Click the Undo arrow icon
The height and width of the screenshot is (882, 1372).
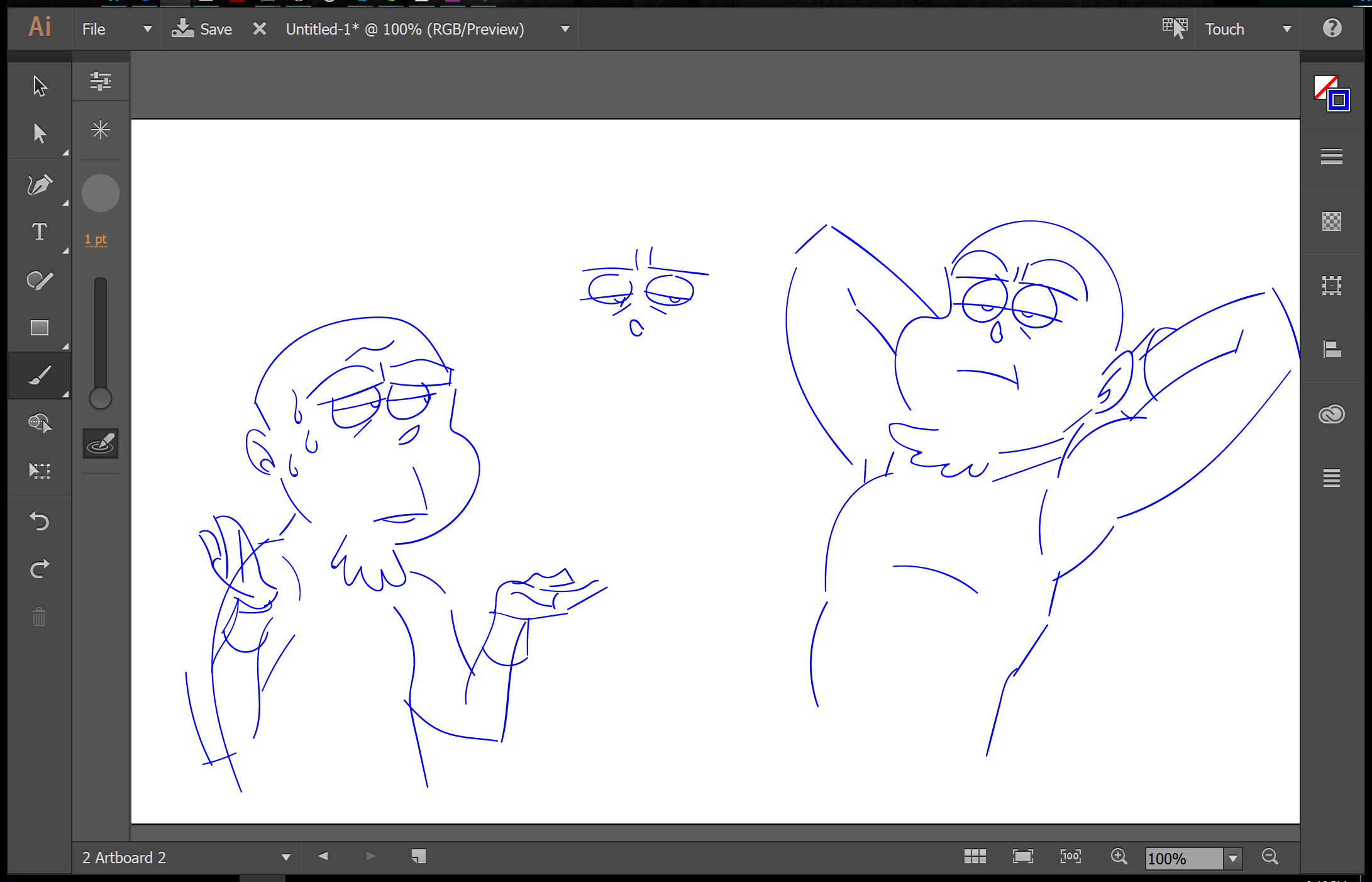(40, 521)
